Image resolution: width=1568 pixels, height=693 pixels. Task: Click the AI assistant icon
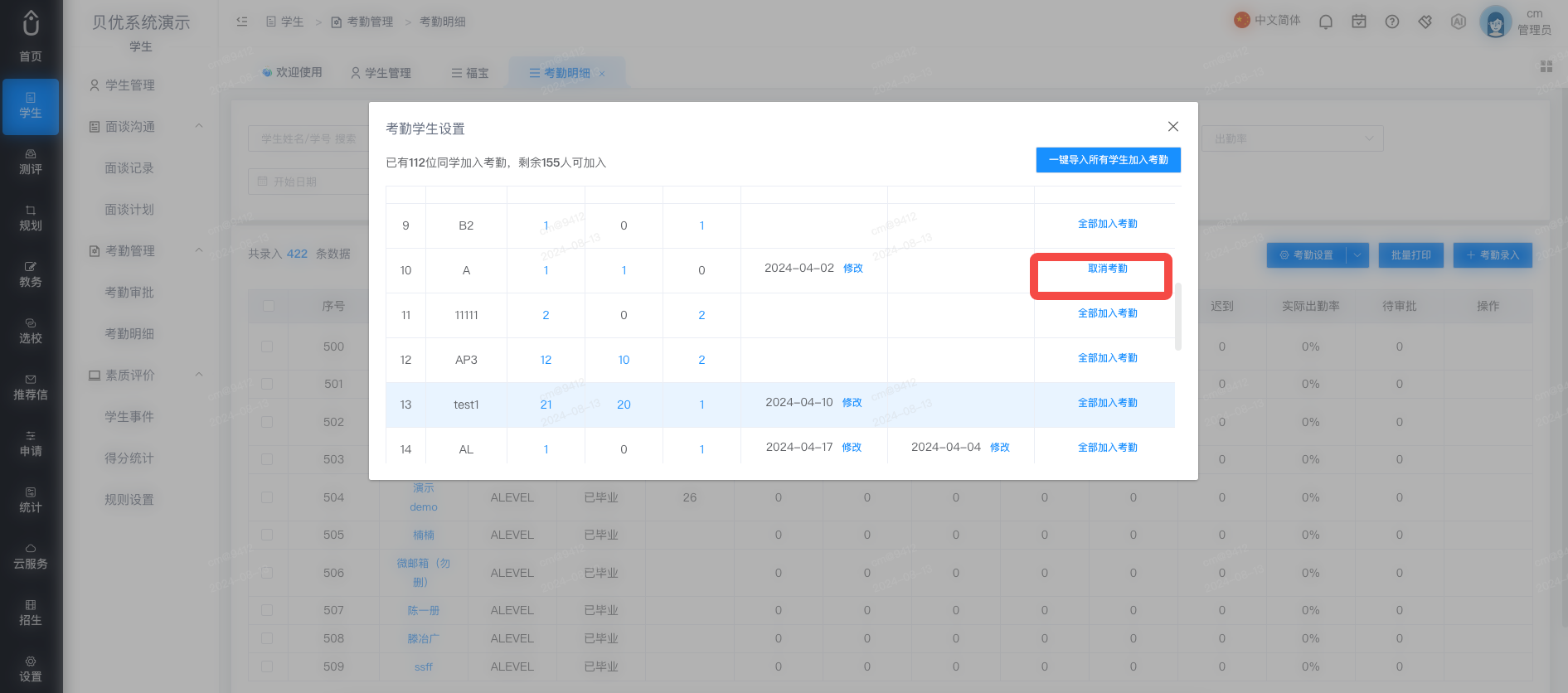1459,22
